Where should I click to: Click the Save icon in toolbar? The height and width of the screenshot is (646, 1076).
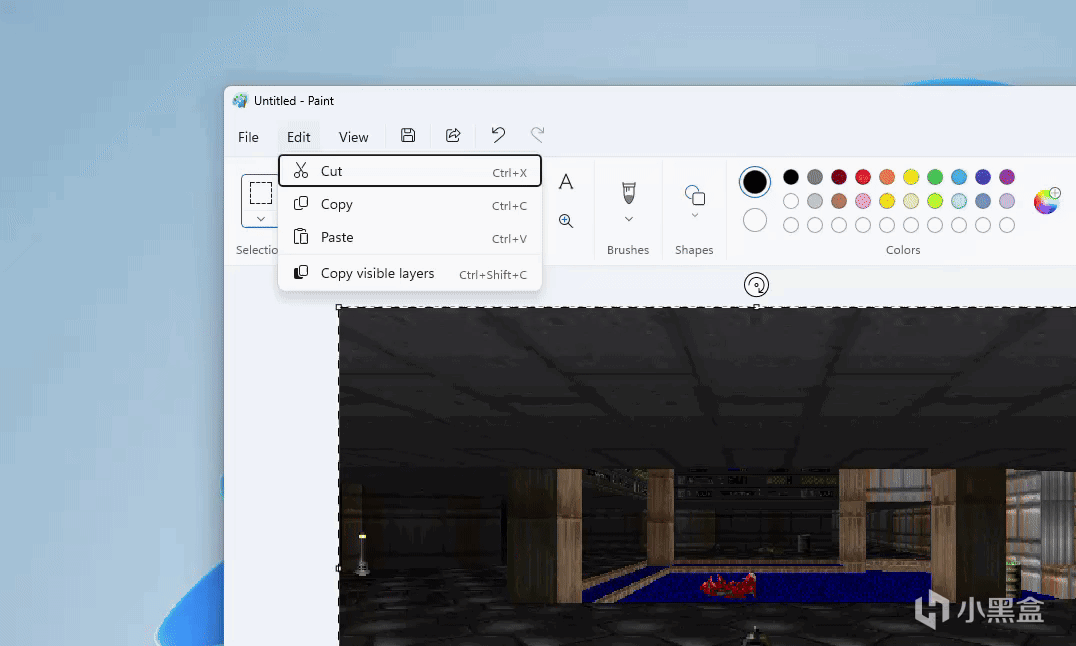click(x=408, y=135)
